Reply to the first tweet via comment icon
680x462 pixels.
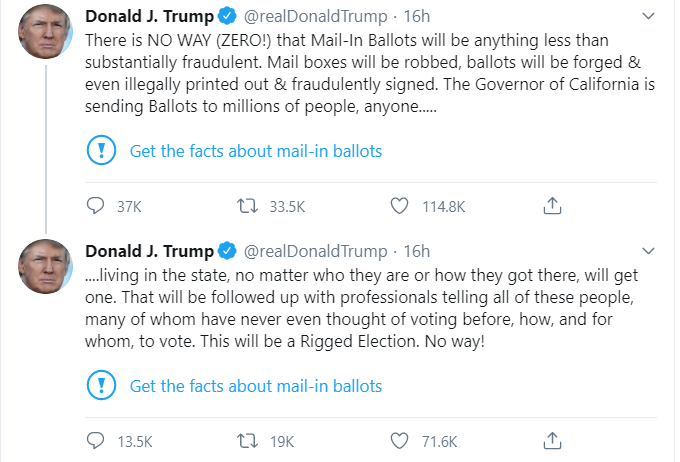point(95,206)
